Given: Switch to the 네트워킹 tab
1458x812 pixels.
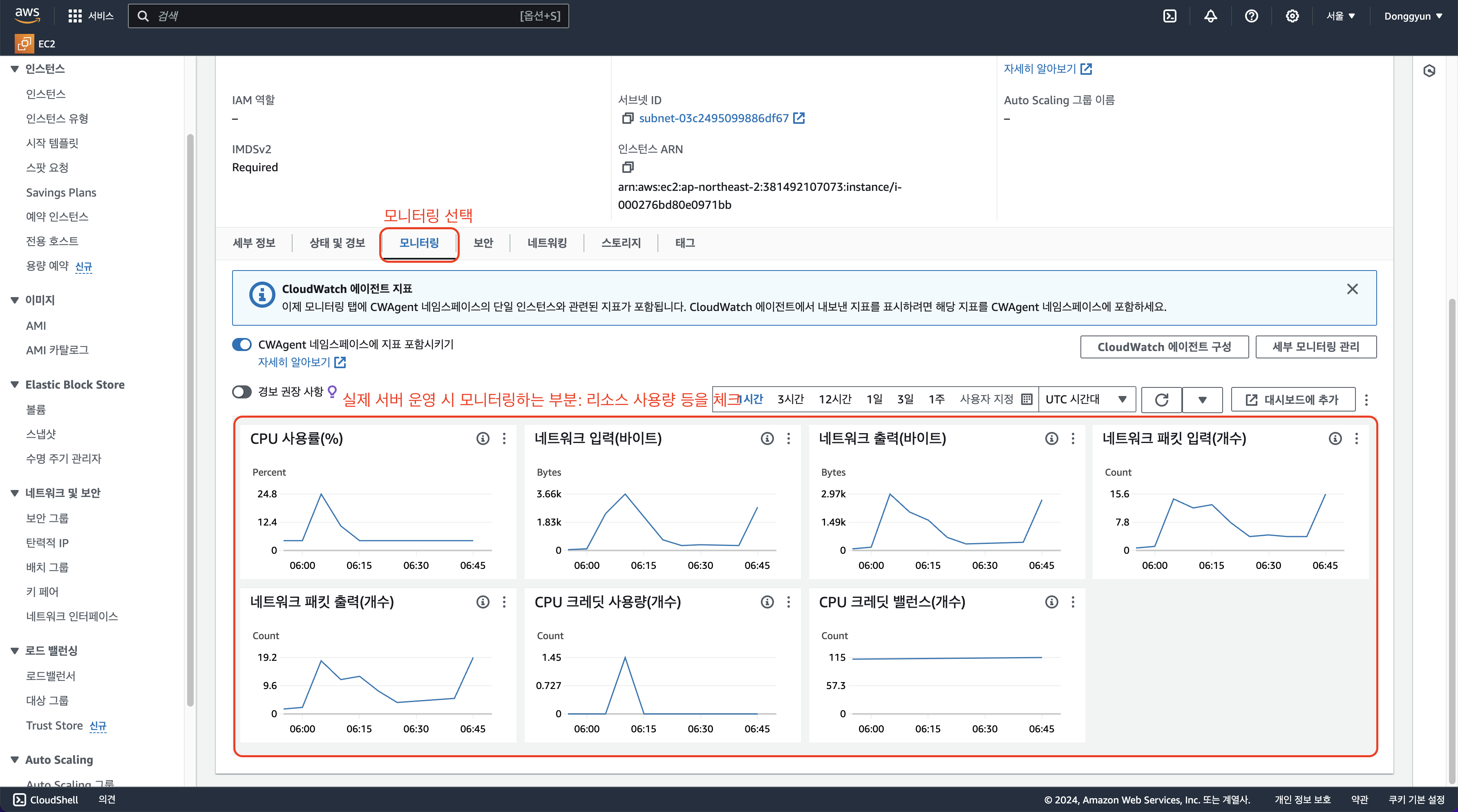Looking at the screenshot, I should (547, 243).
